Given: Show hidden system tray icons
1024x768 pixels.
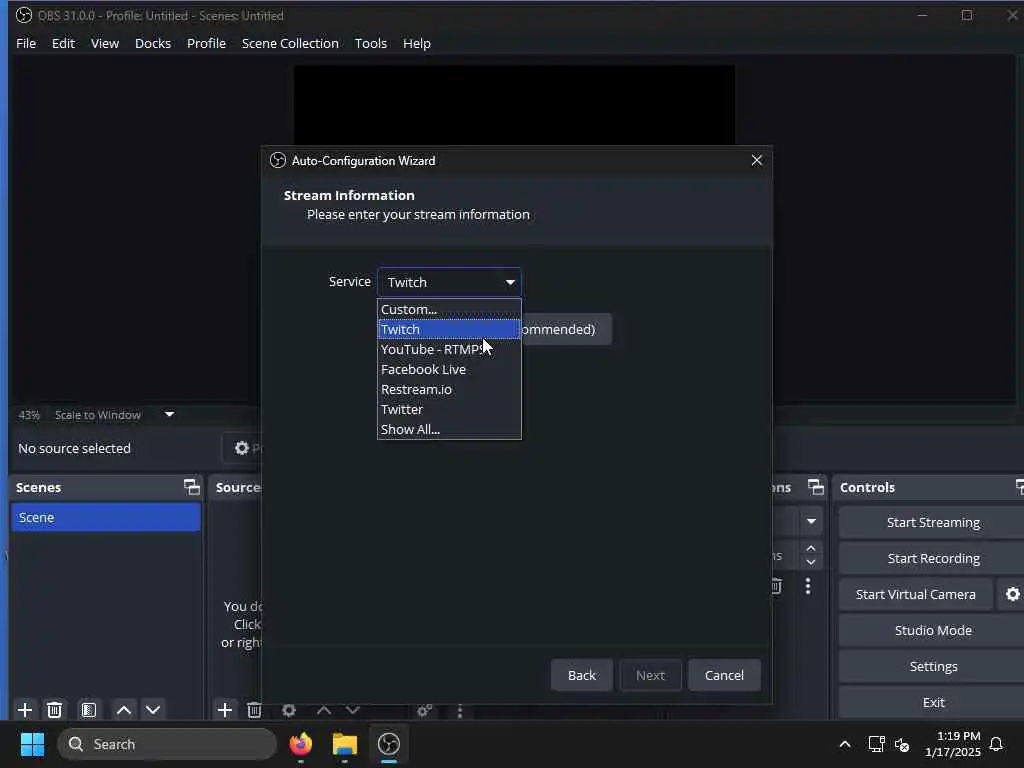Looking at the screenshot, I should tap(844, 744).
